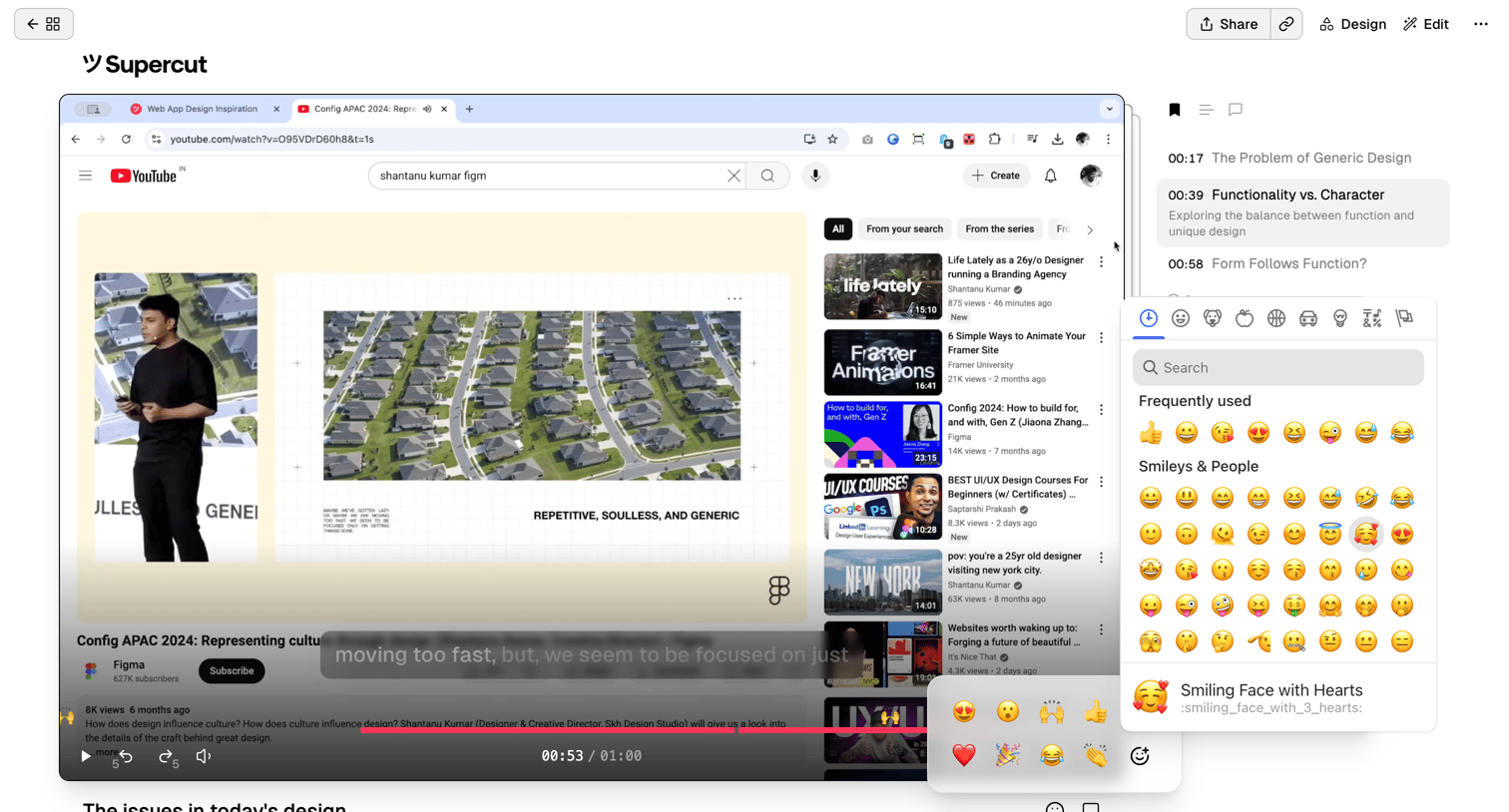The width and height of the screenshot is (1509, 812).
Task: Copy link using the chain icon
Action: [x=1286, y=24]
